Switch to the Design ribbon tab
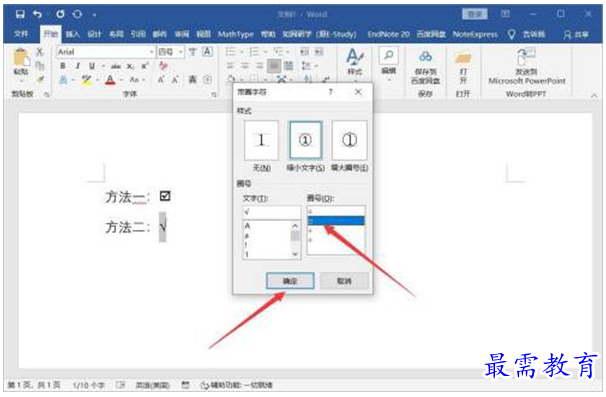Viewport: 606px width, 397px height. tap(94, 34)
